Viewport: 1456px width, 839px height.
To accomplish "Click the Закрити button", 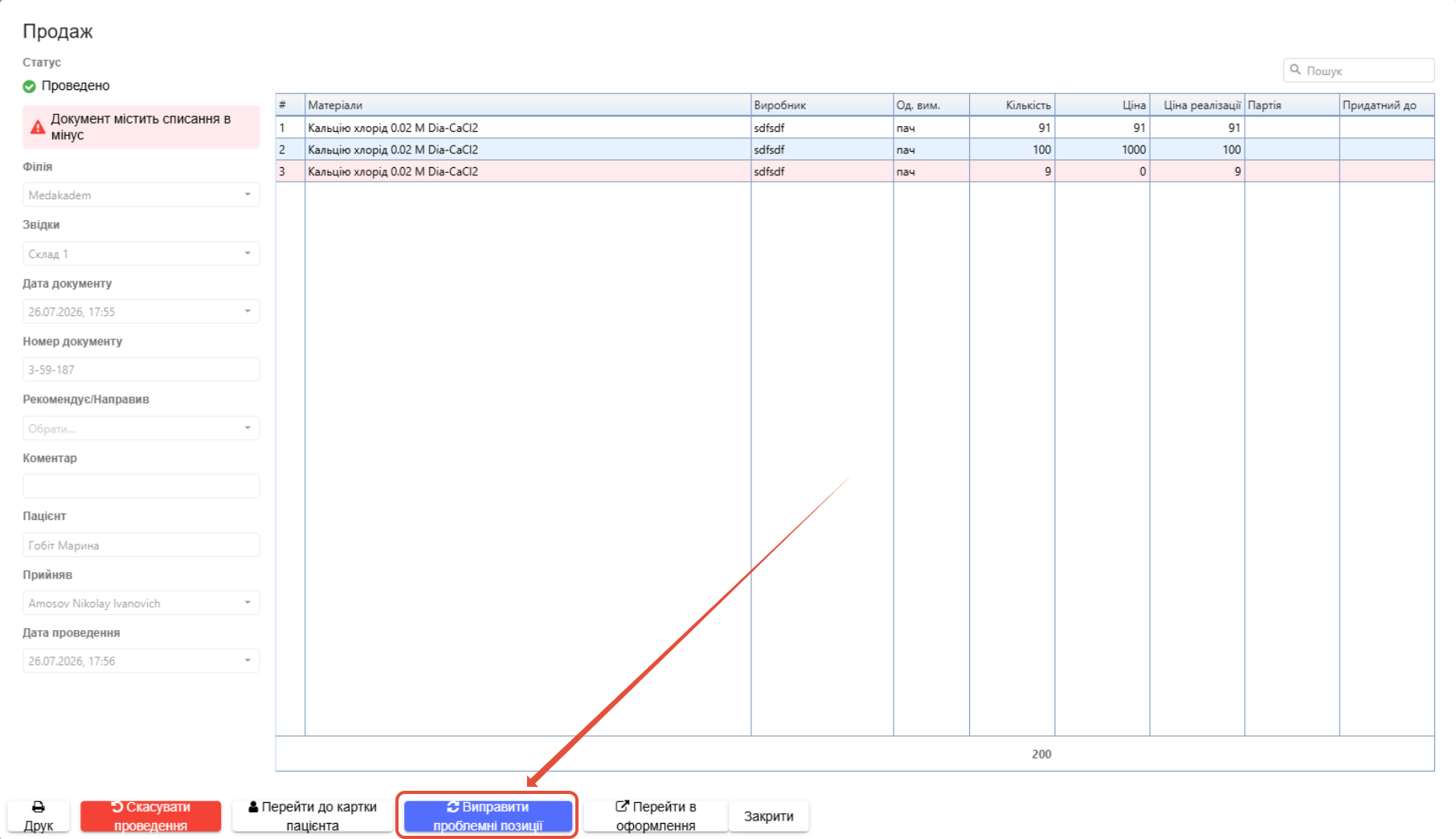I will (769, 816).
